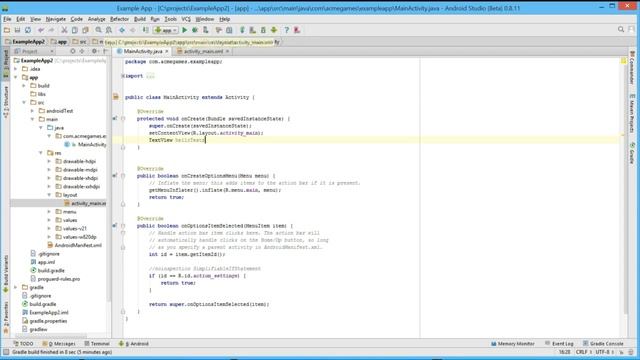Open the app run configuration dropdown
640x360 pixels.
pyautogui.click(x=166, y=30)
